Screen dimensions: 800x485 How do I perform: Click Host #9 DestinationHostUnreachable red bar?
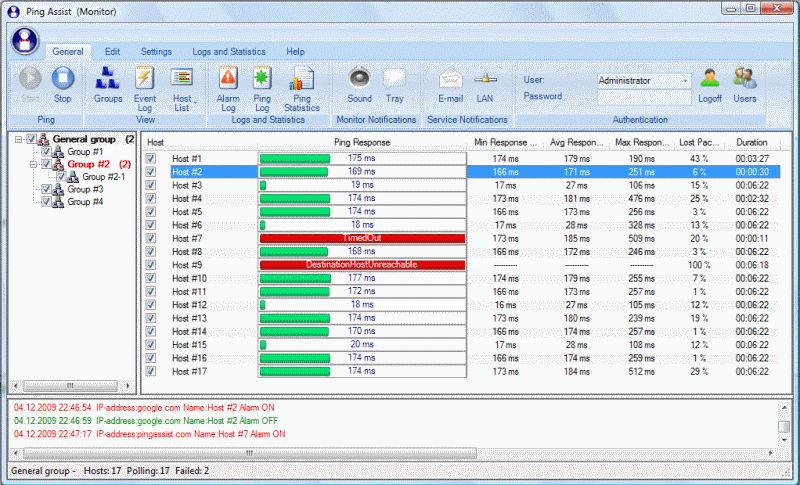(x=362, y=264)
